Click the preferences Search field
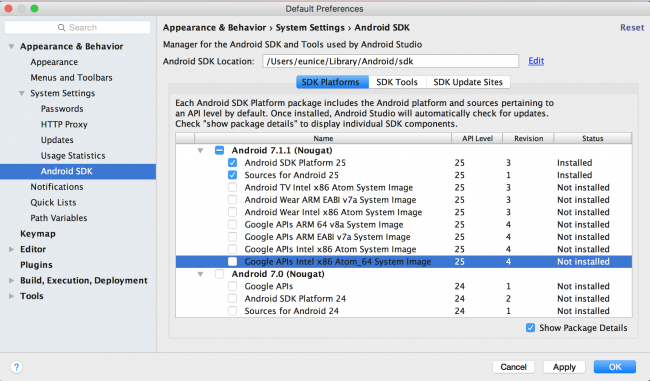 coord(78,28)
